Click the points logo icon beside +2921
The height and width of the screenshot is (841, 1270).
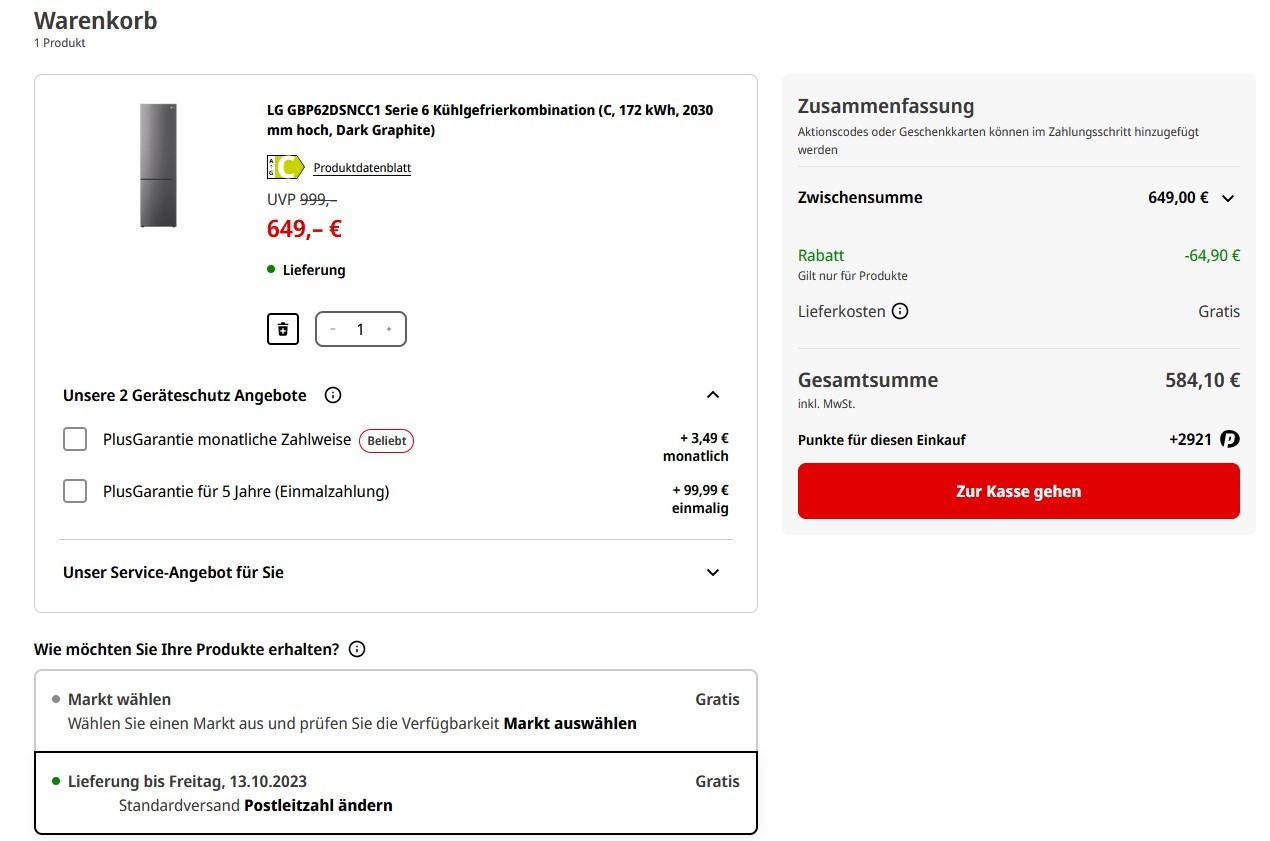[x=1230, y=439]
